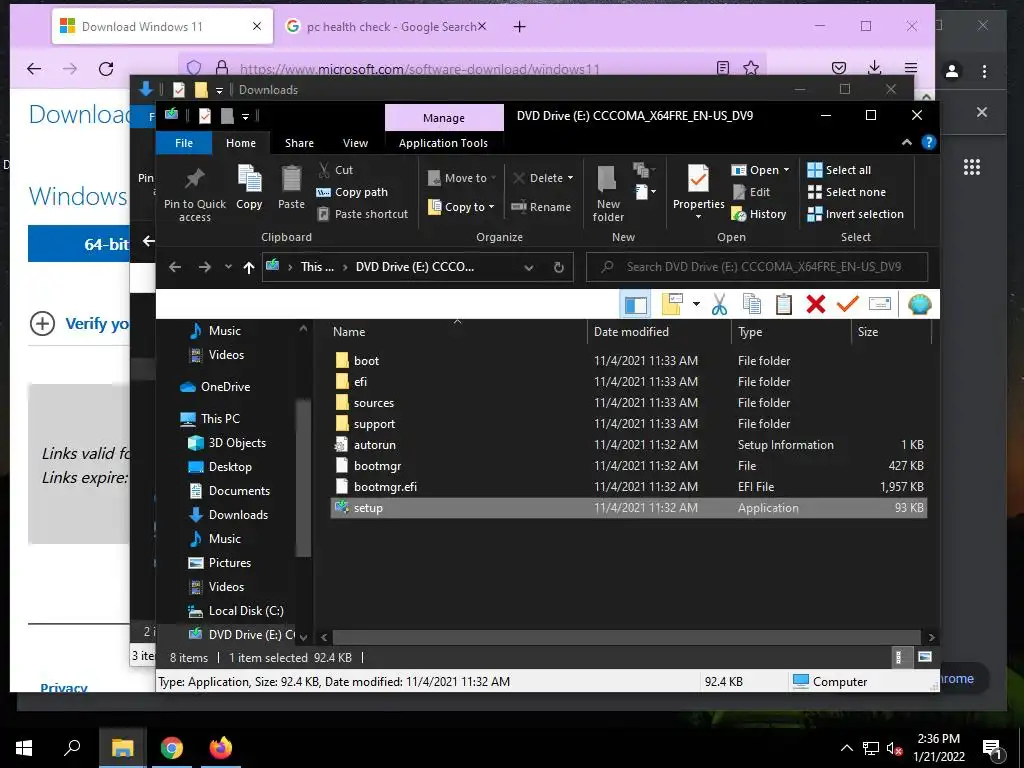This screenshot has height=768, width=1024.
Task: Create a New folder from ribbon
Action: [608, 194]
